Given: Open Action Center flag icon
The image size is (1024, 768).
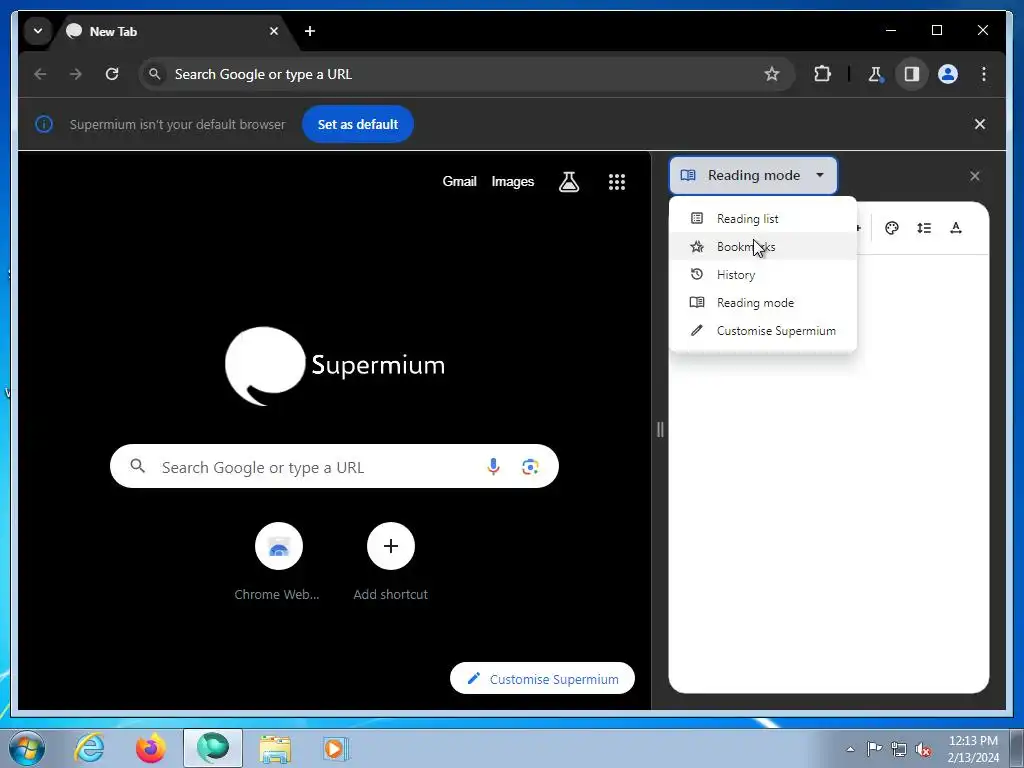Looking at the screenshot, I should [874, 749].
